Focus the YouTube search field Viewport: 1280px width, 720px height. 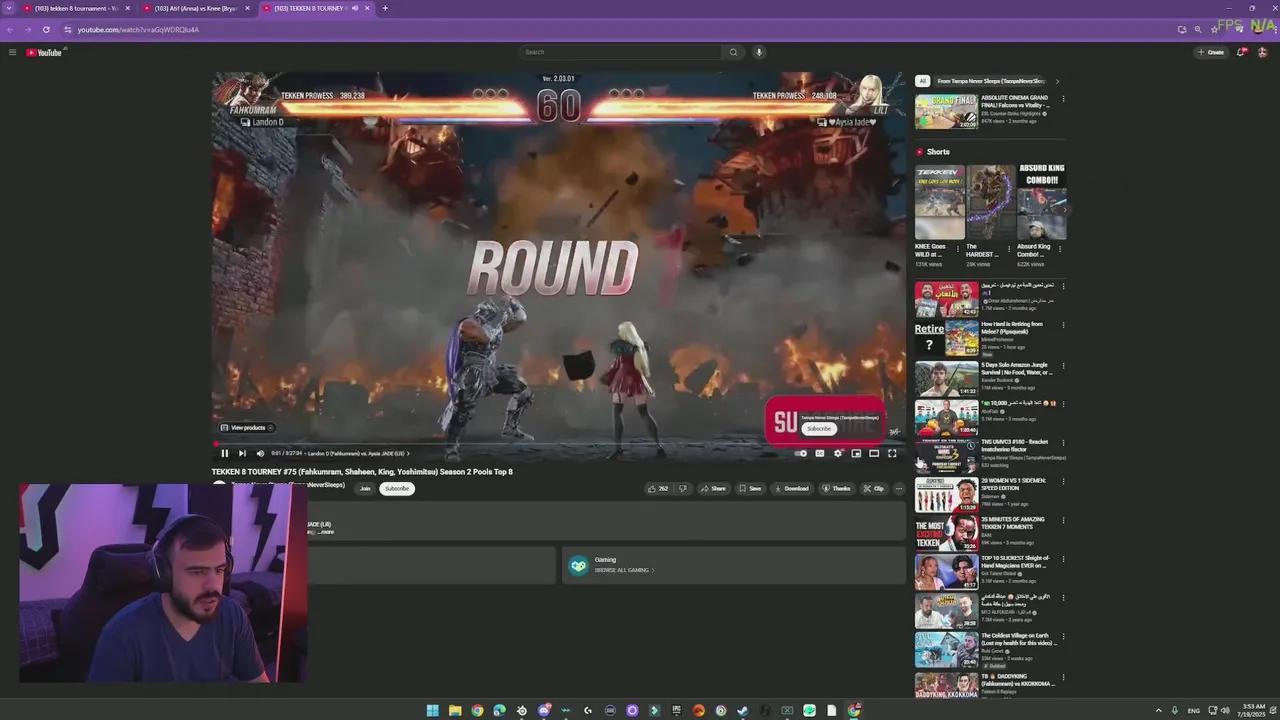(621, 52)
